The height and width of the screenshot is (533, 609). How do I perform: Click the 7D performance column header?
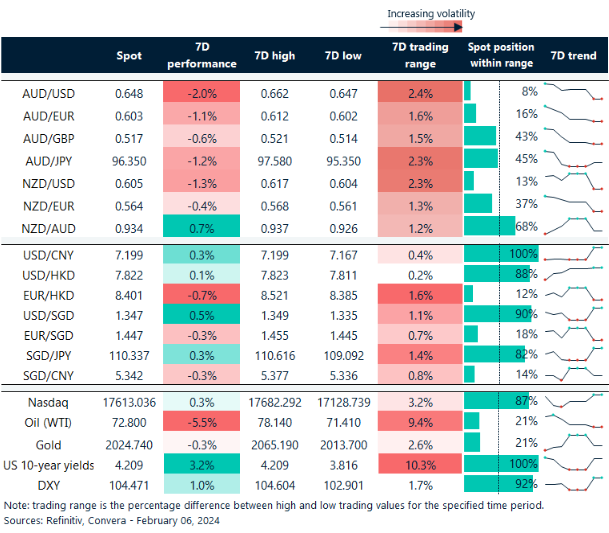tap(201, 56)
